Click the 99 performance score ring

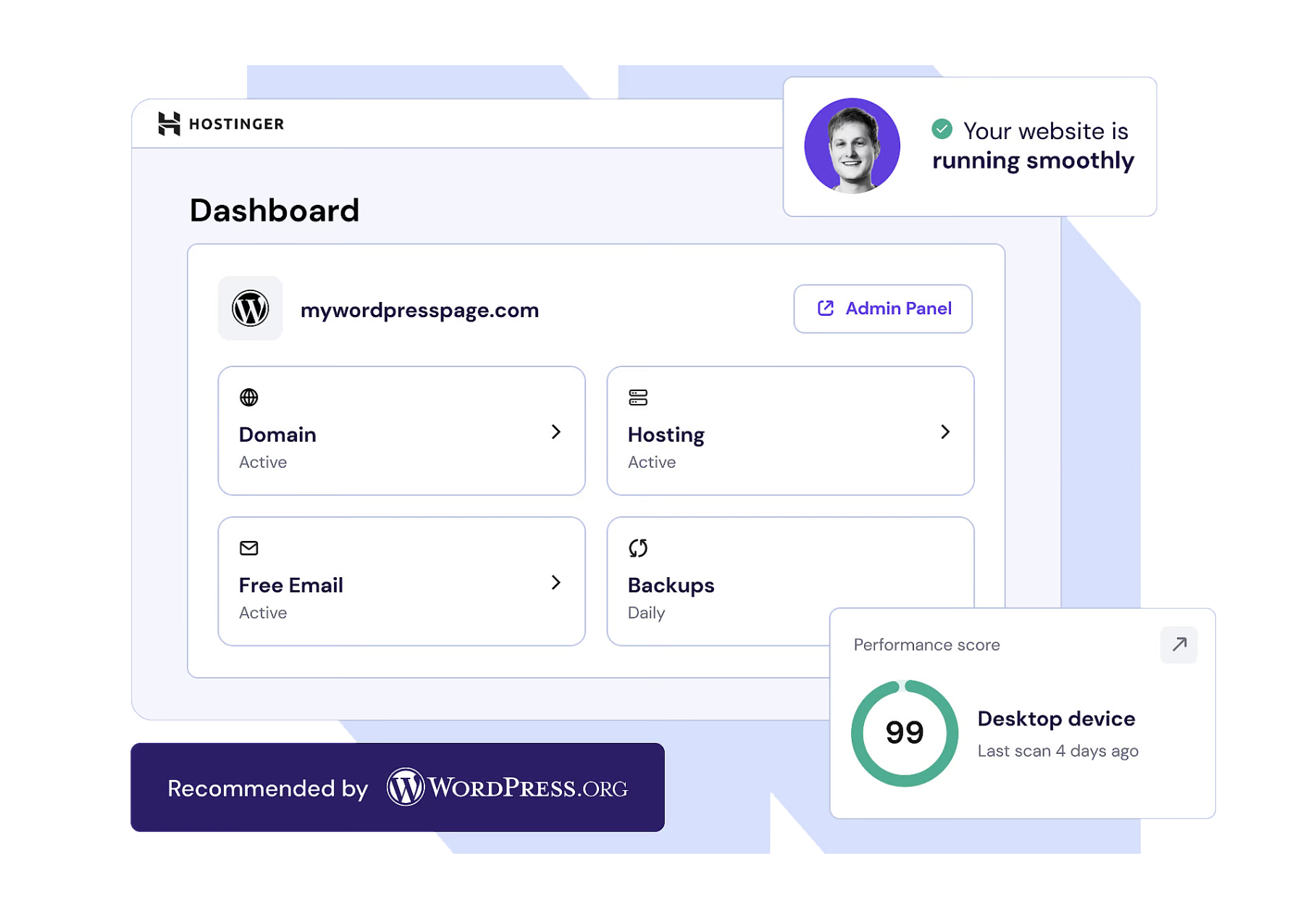pos(904,733)
